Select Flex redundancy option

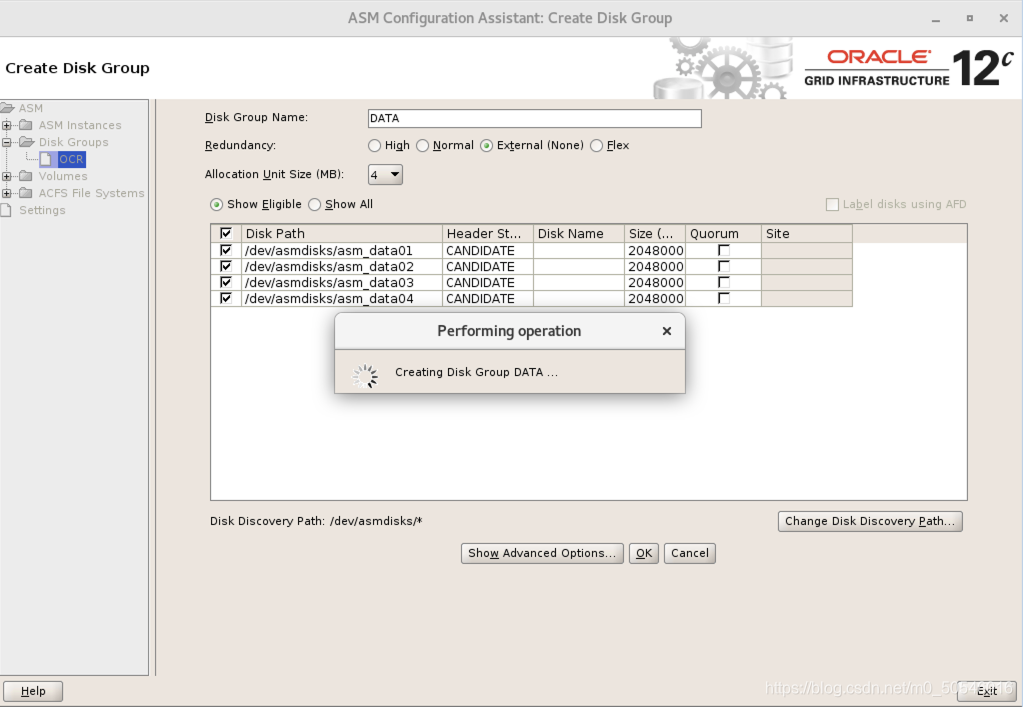(x=596, y=145)
